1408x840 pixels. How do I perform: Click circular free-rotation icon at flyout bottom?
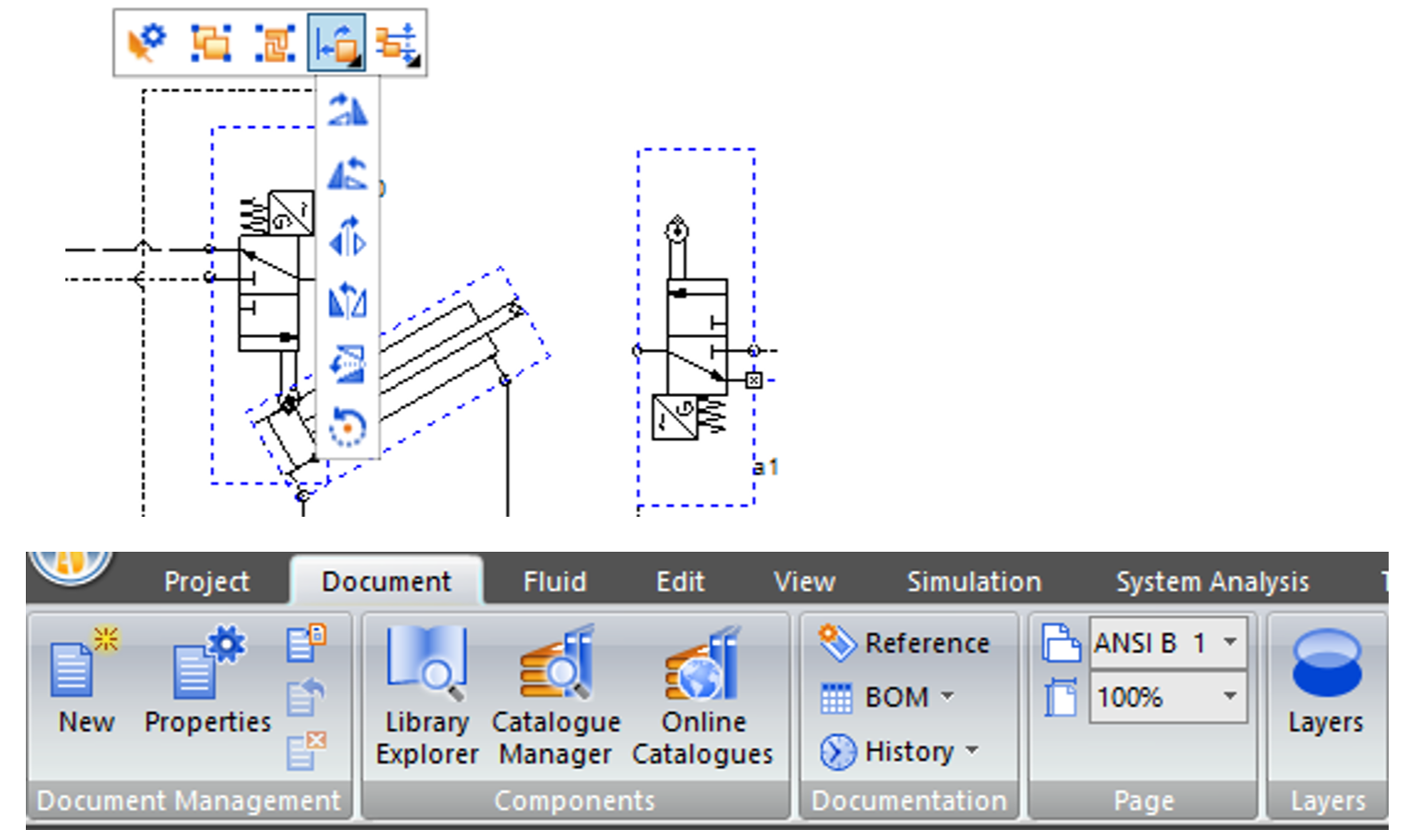click(x=347, y=426)
